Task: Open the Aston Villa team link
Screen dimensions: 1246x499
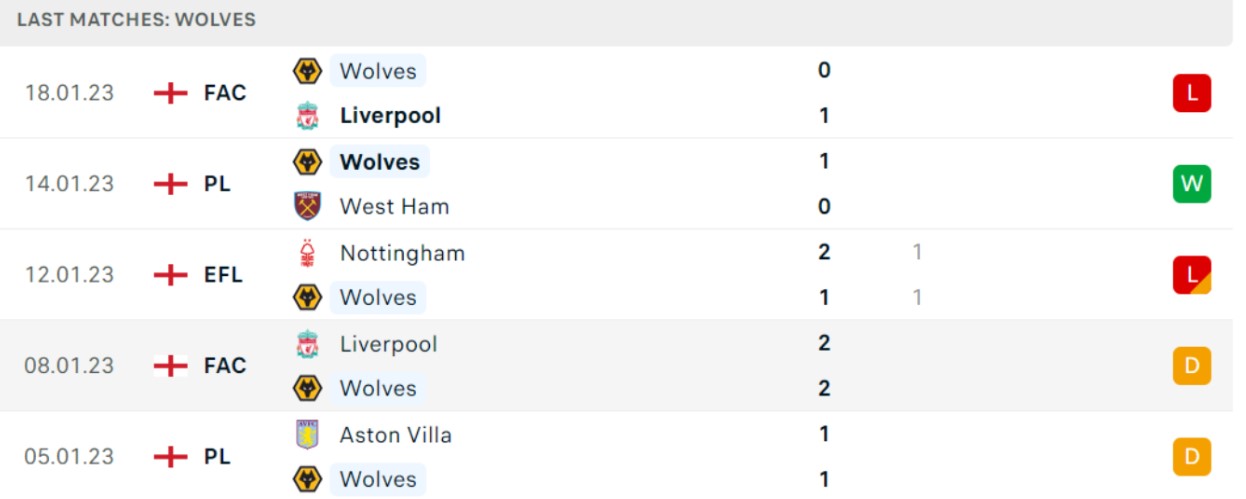Action: [395, 435]
